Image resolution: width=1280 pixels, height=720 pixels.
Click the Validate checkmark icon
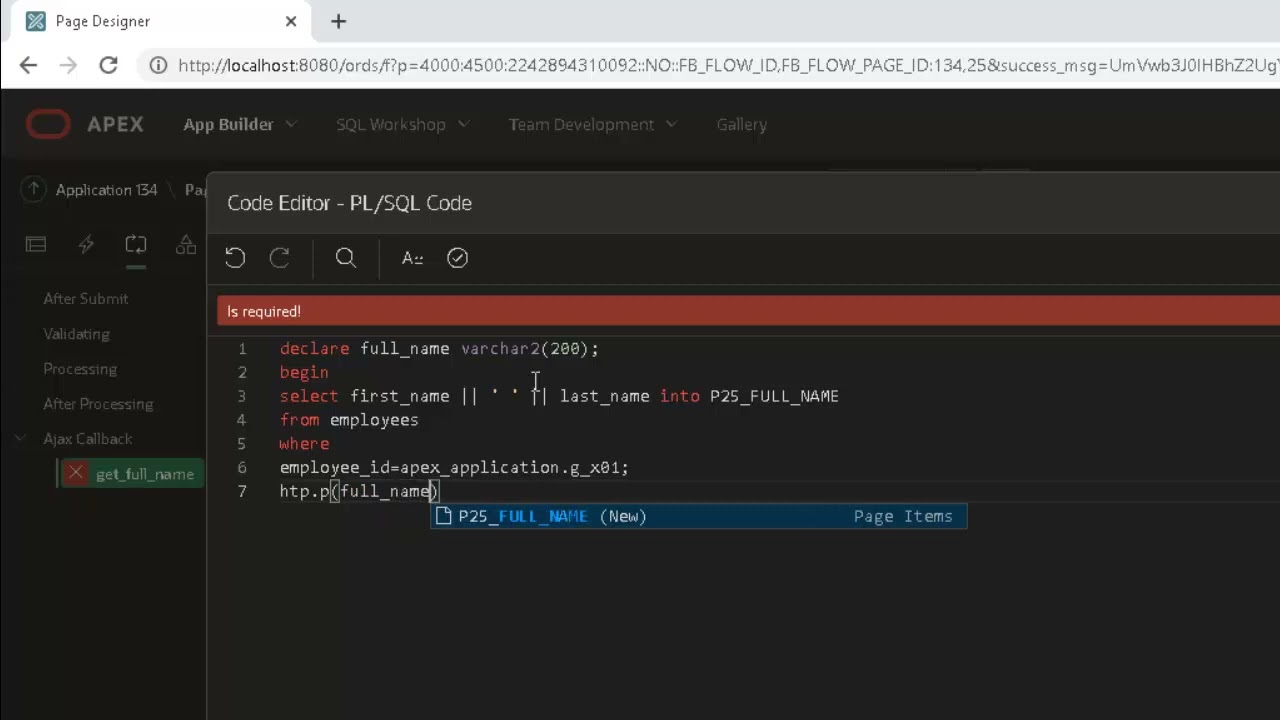tap(457, 258)
